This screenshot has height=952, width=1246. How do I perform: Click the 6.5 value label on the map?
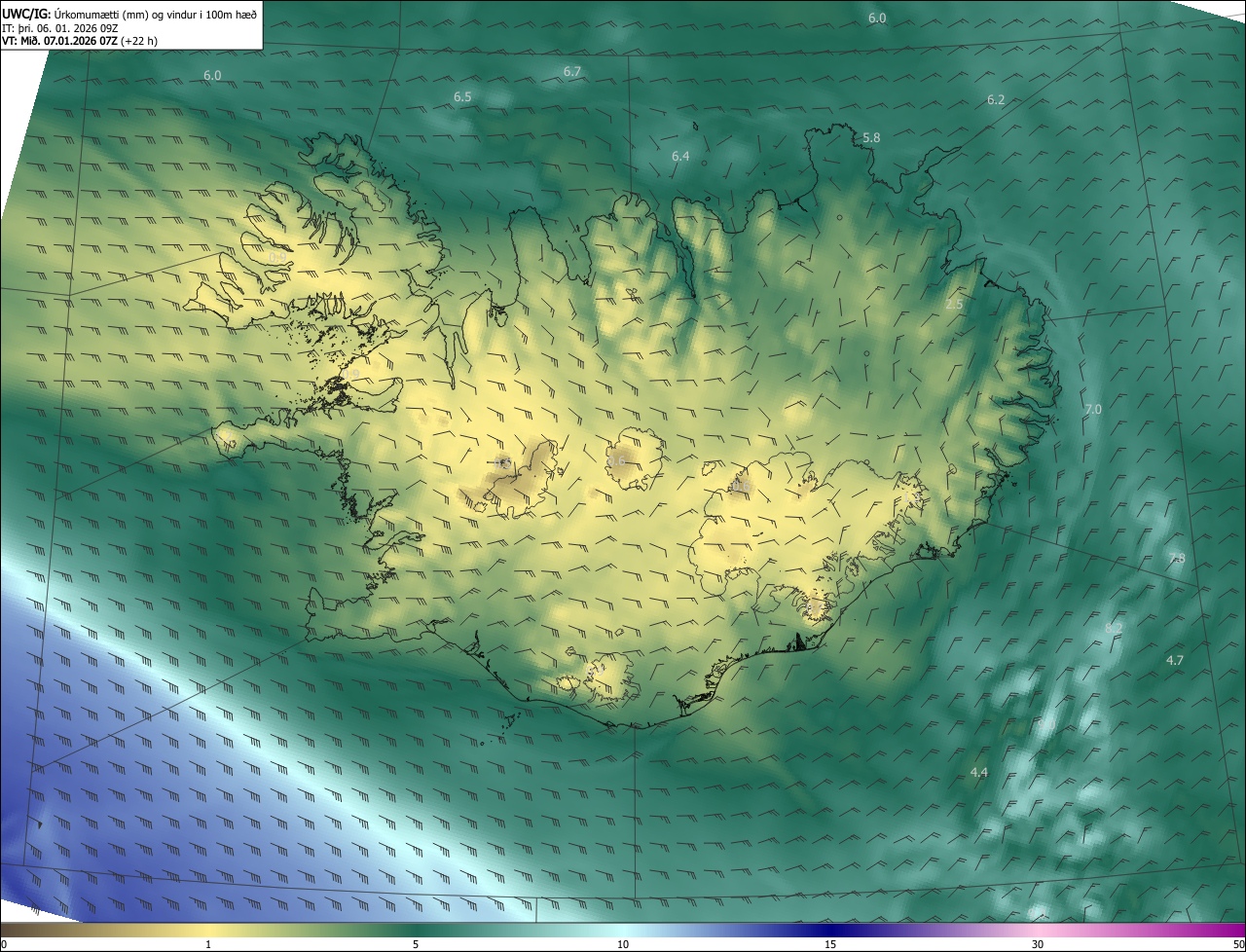coord(462,96)
